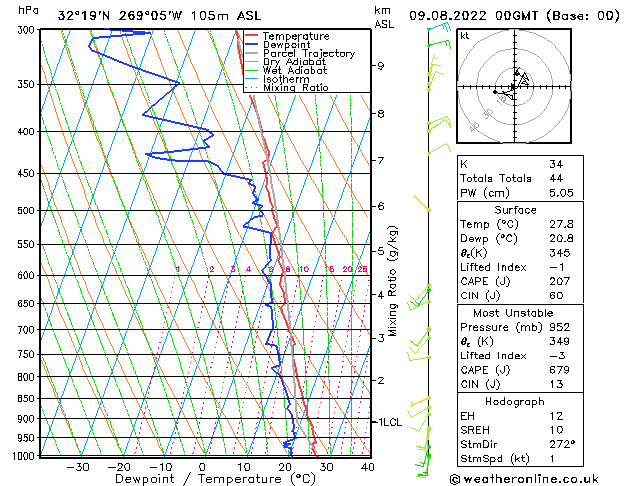
Task: Click the 1000 hPa pressure level label
Action: pyautogui.click(x=25, y=456)
